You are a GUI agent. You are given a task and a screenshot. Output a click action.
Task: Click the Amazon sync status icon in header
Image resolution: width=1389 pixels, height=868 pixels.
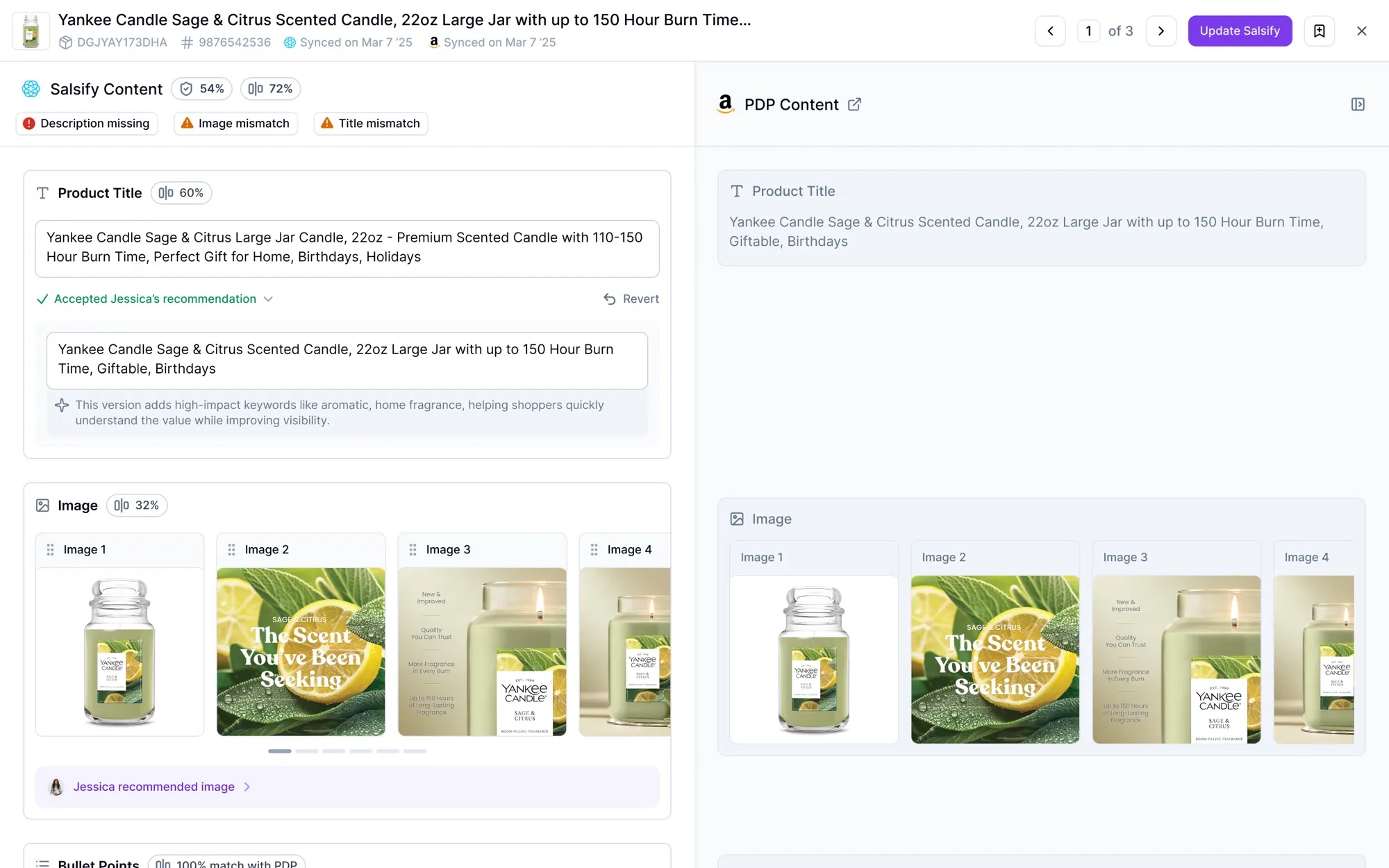point(434,42)
